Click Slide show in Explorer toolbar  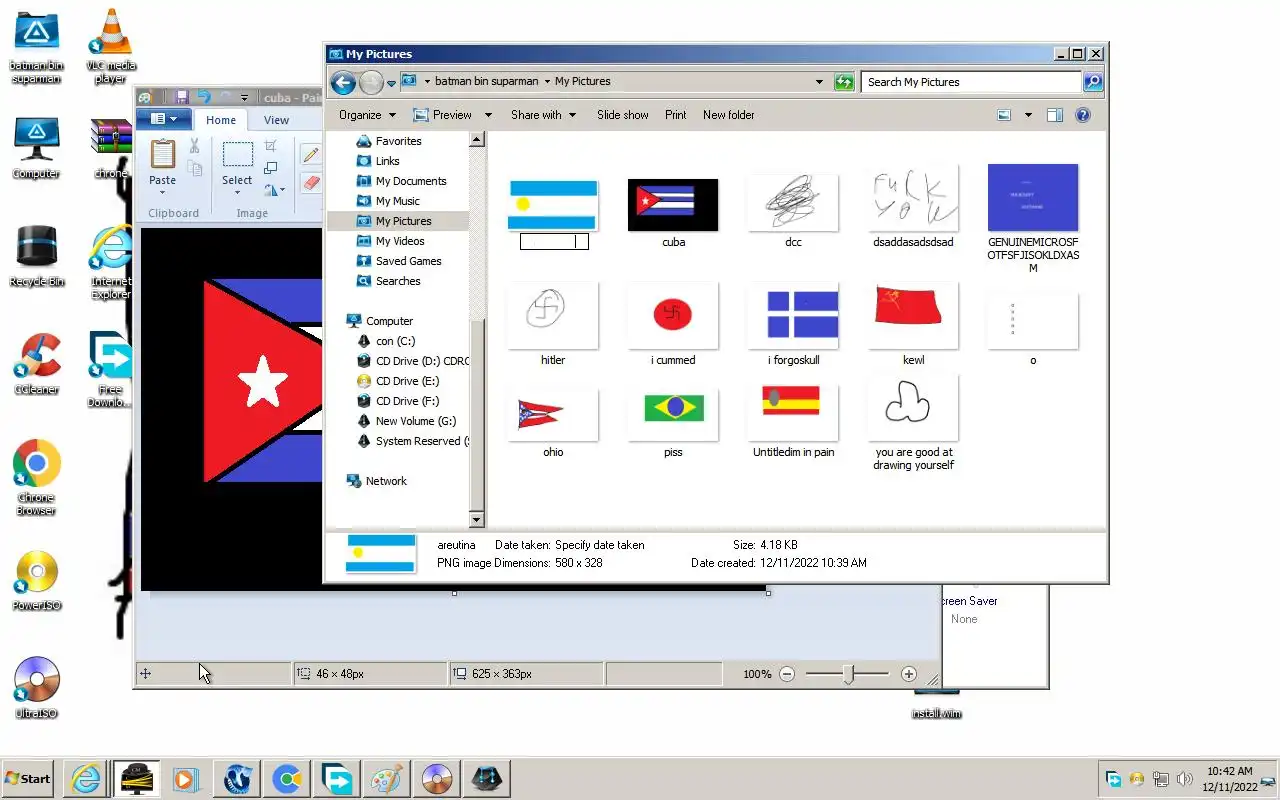[x=623, y=115]
